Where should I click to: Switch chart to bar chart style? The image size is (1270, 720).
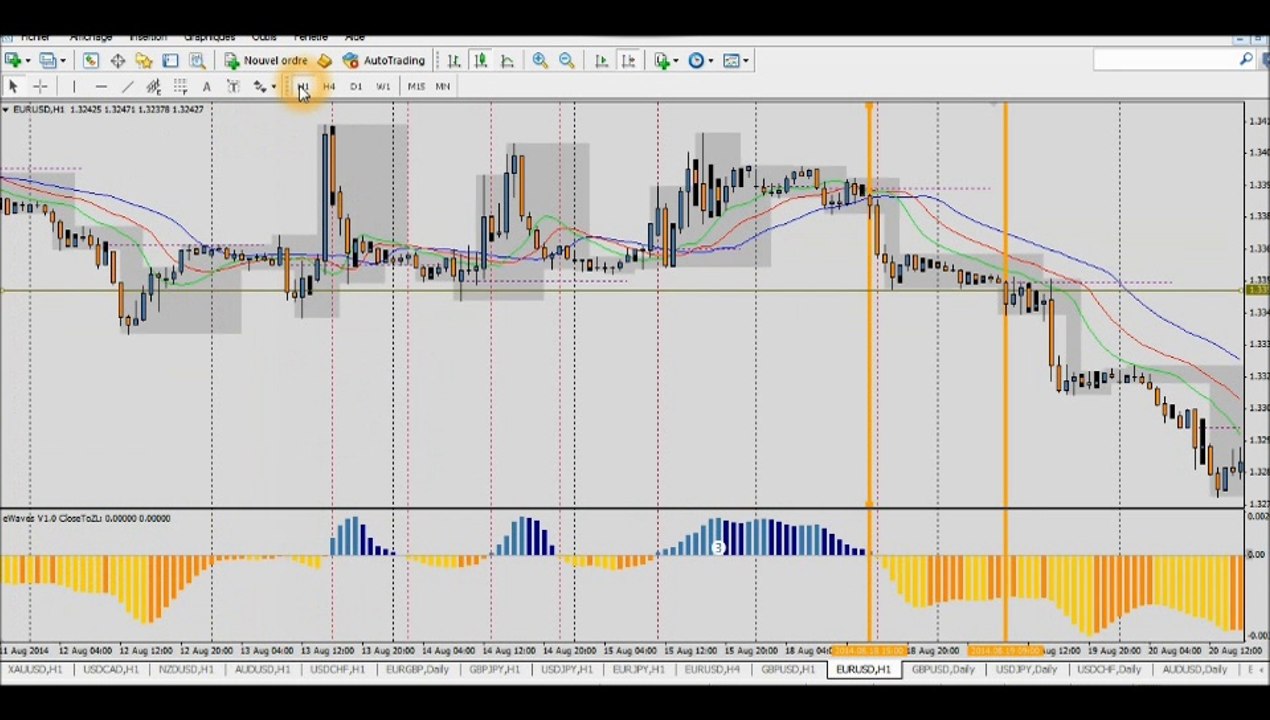click(454, 61)
